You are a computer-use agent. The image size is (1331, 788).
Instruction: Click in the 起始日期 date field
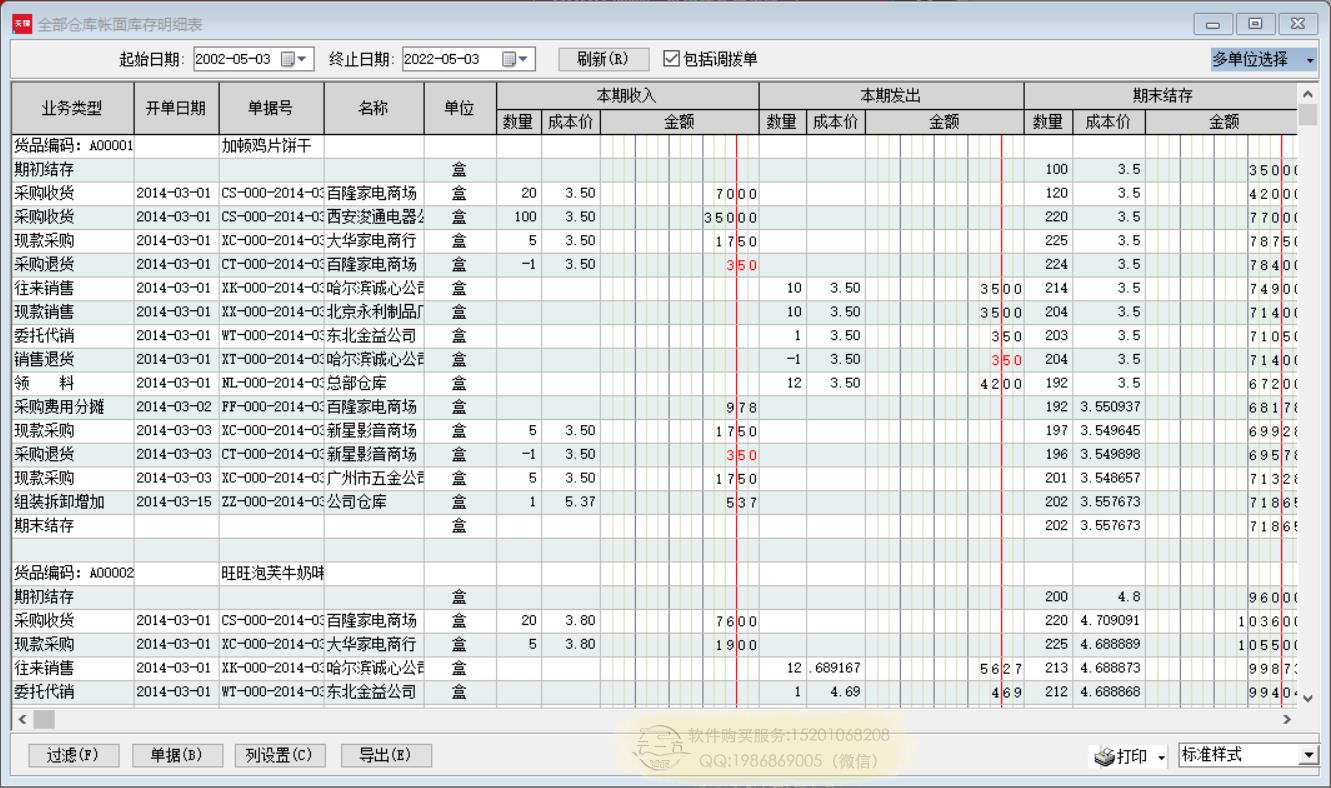pyautogui.click(x=234, y=60)
